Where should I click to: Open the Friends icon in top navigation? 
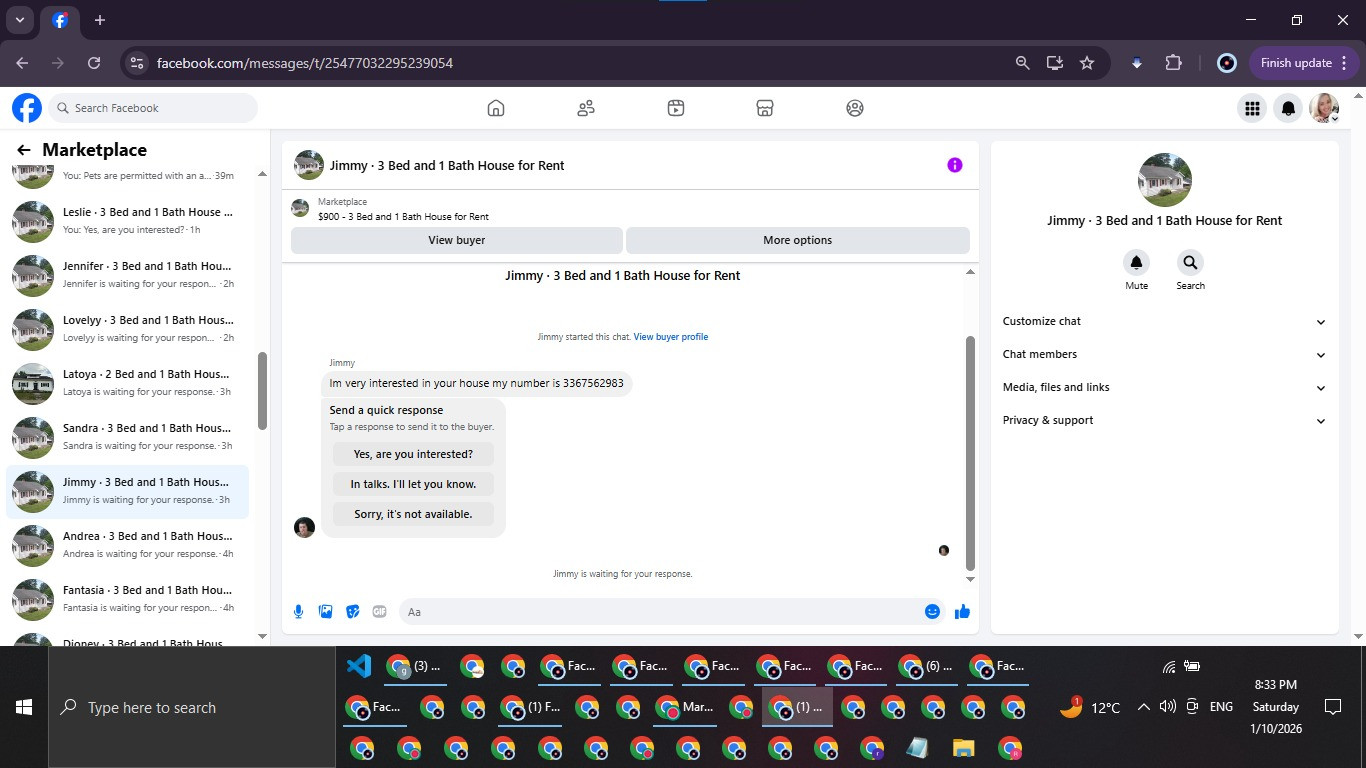[586, 108]
